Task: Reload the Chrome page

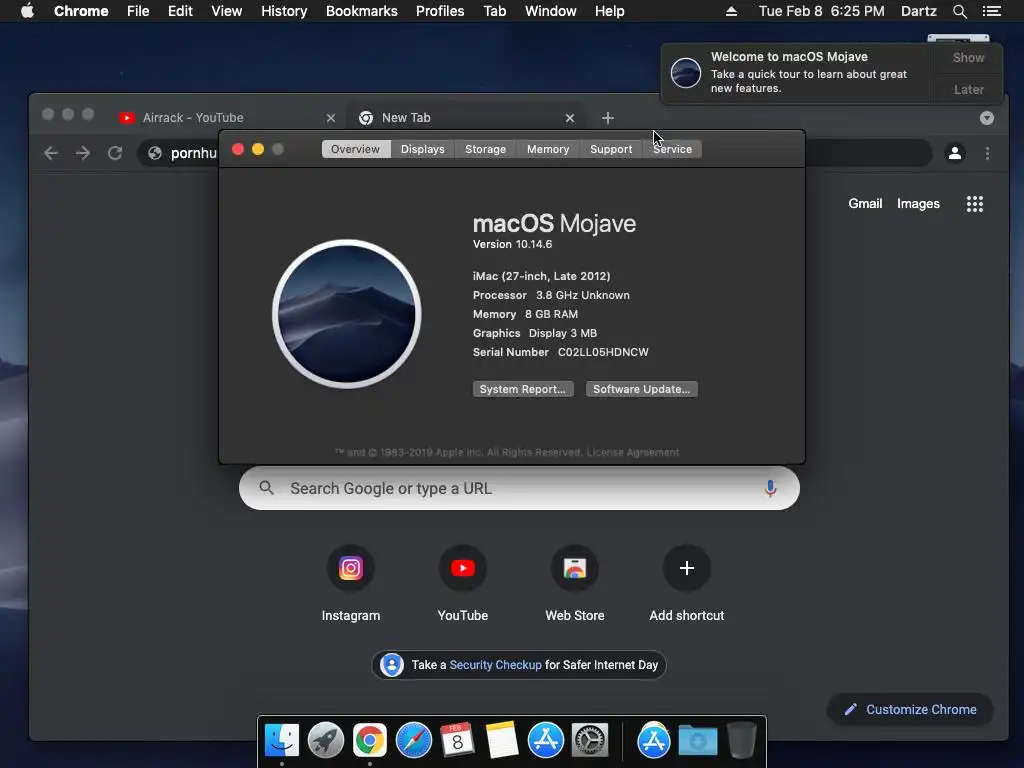Action: [115, 153]
